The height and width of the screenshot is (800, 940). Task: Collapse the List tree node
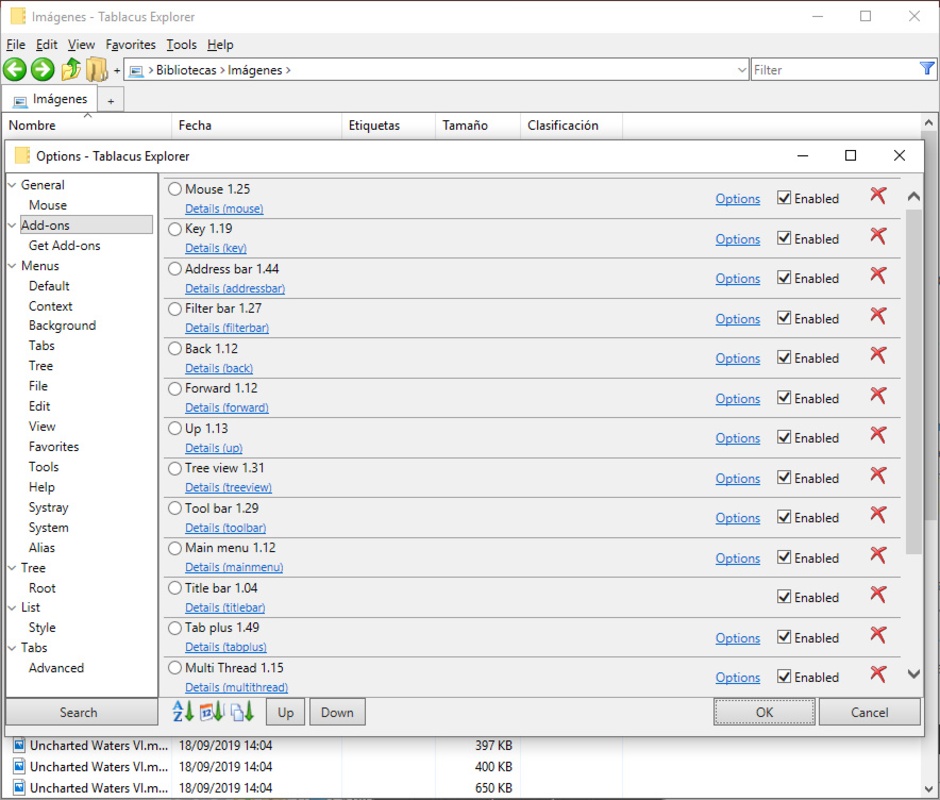point(12,607)
